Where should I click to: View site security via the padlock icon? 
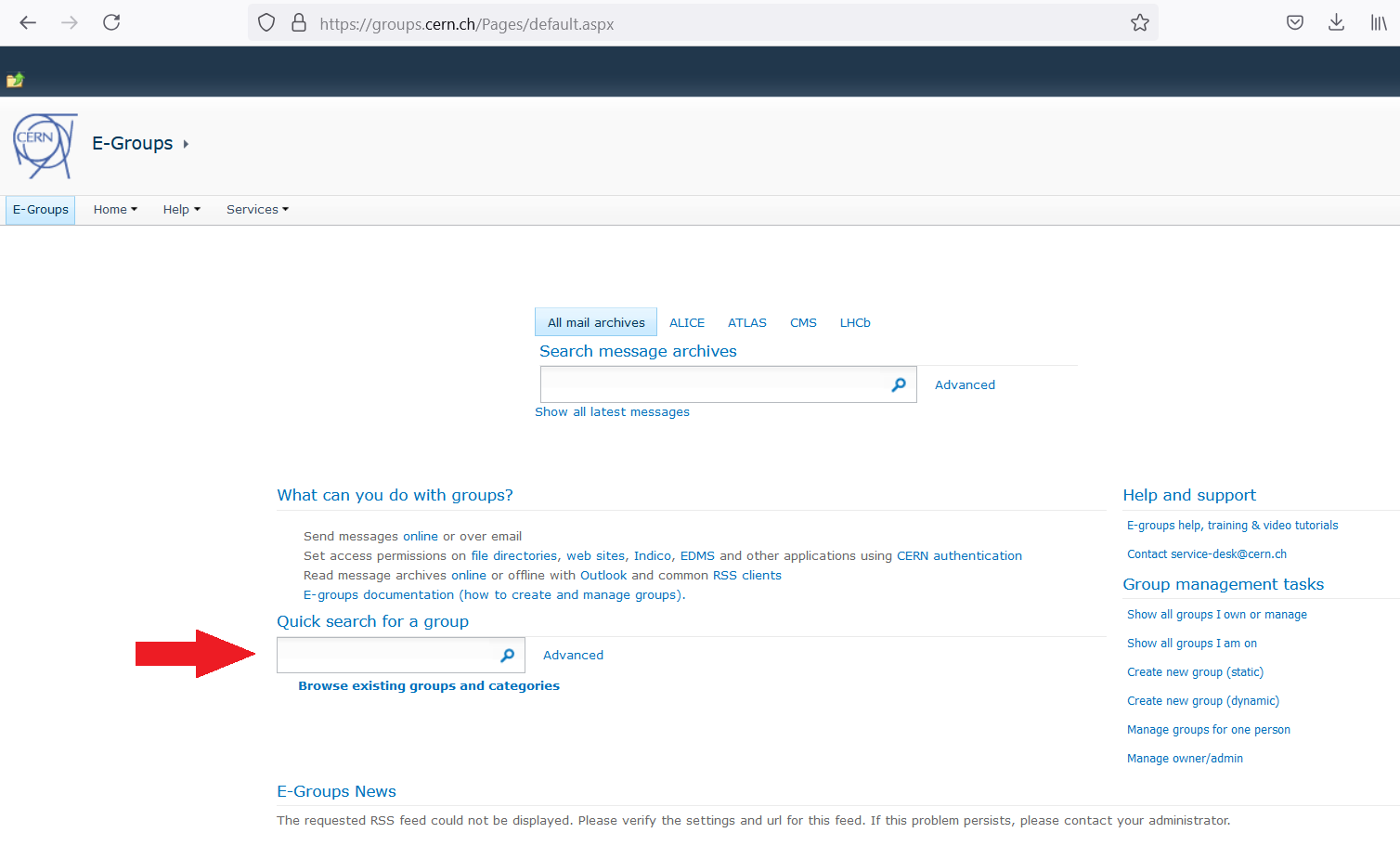pyautogui.click(x=299, y=23)
